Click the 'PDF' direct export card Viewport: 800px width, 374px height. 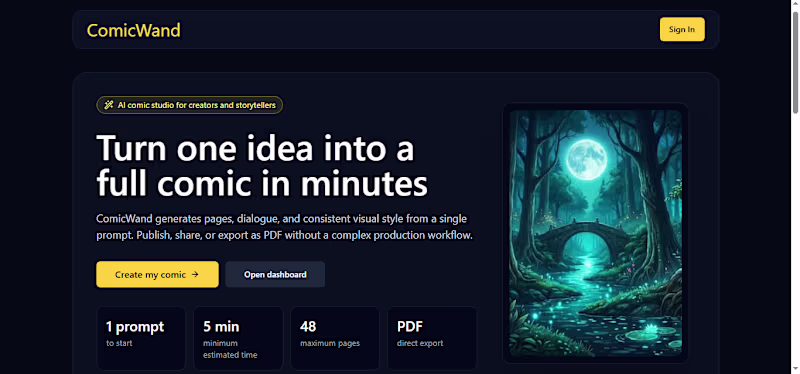432,338
